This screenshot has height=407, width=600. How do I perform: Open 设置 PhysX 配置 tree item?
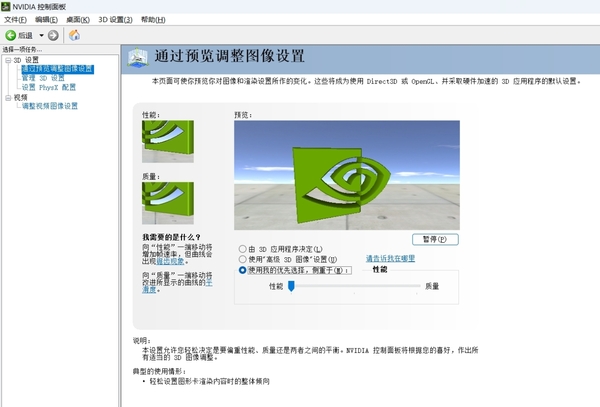[x=49, y=87]
